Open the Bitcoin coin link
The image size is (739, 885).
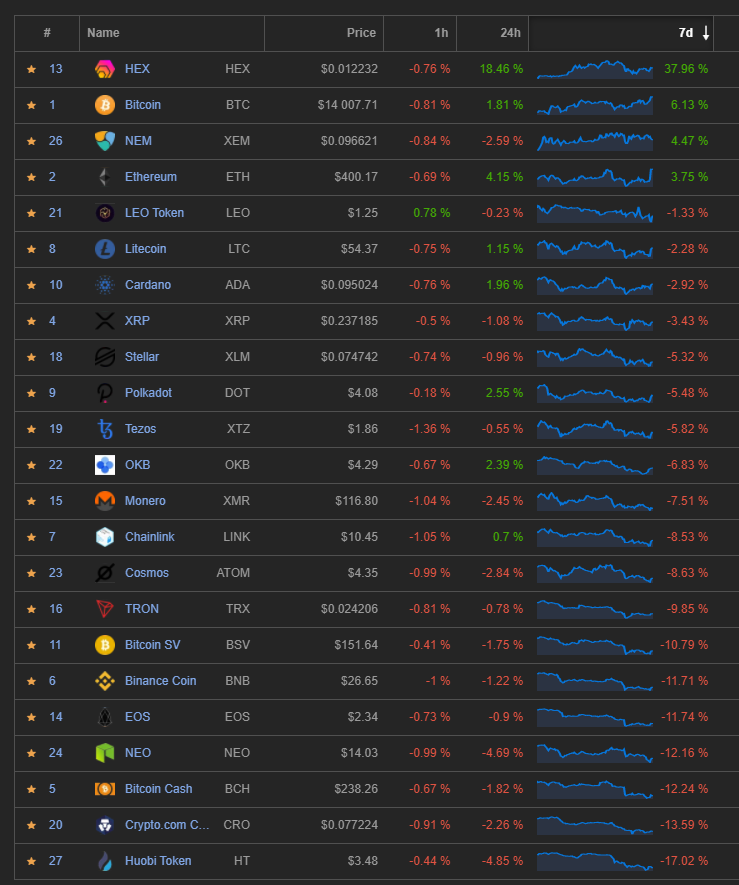pos(143,105)
